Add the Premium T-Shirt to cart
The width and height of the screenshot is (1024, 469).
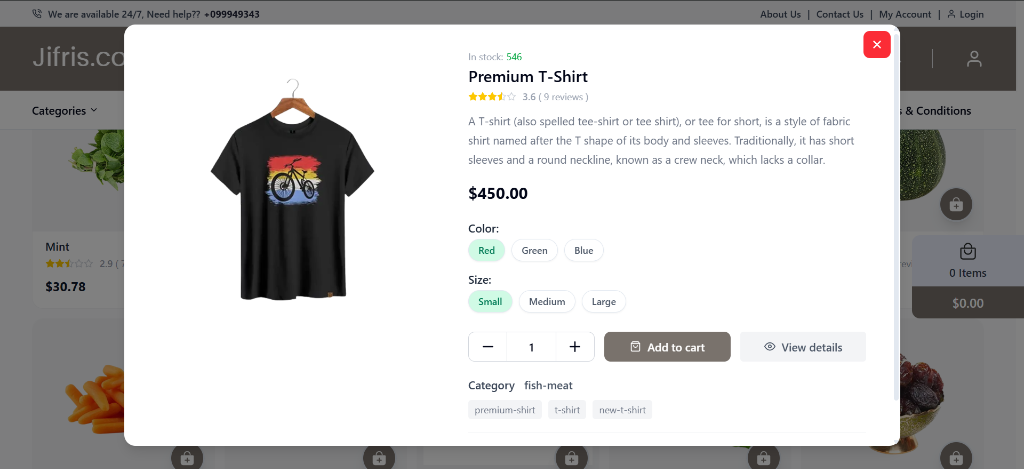coord(667,347)
